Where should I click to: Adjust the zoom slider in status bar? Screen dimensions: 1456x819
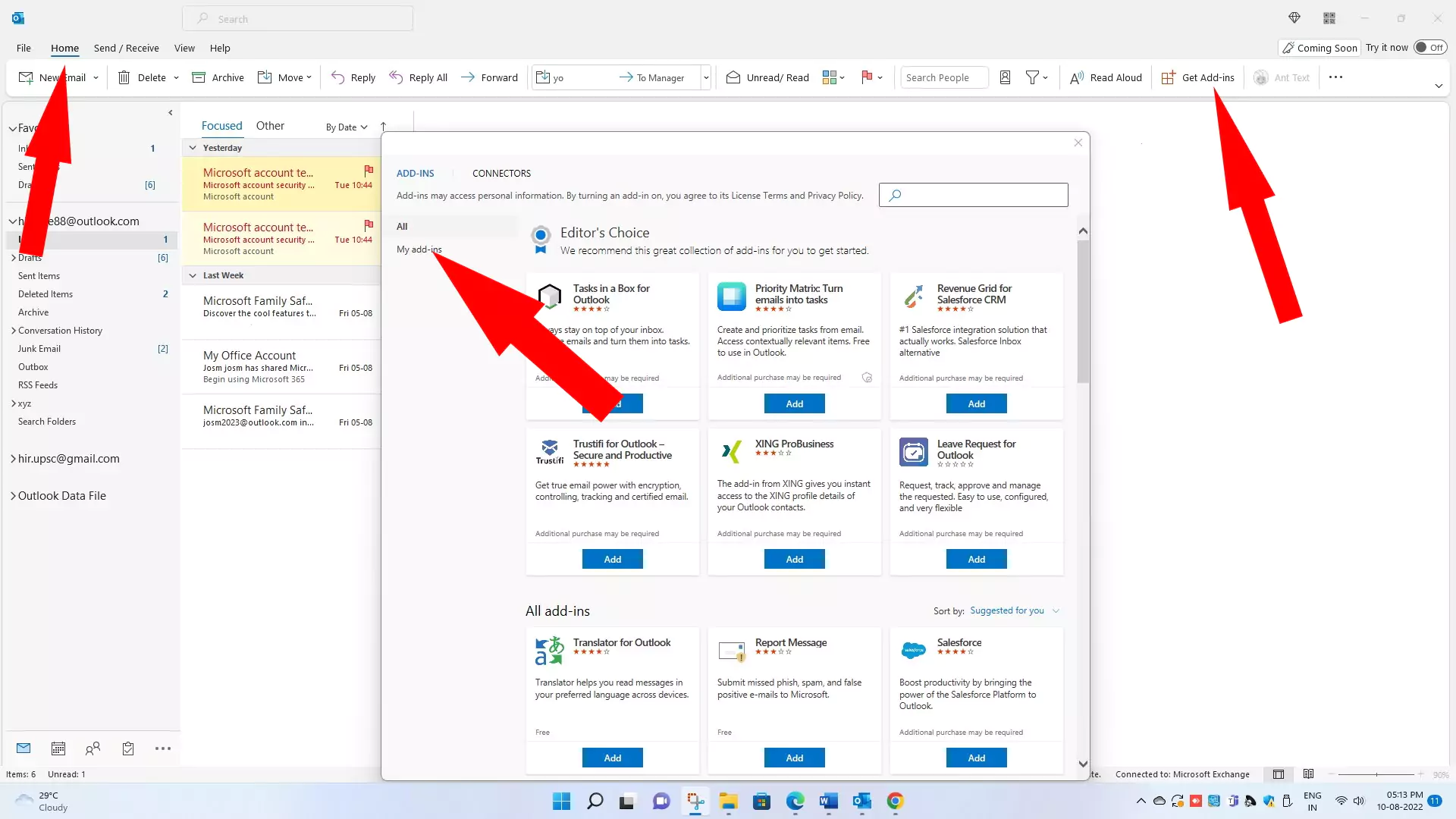point(1376,774)
